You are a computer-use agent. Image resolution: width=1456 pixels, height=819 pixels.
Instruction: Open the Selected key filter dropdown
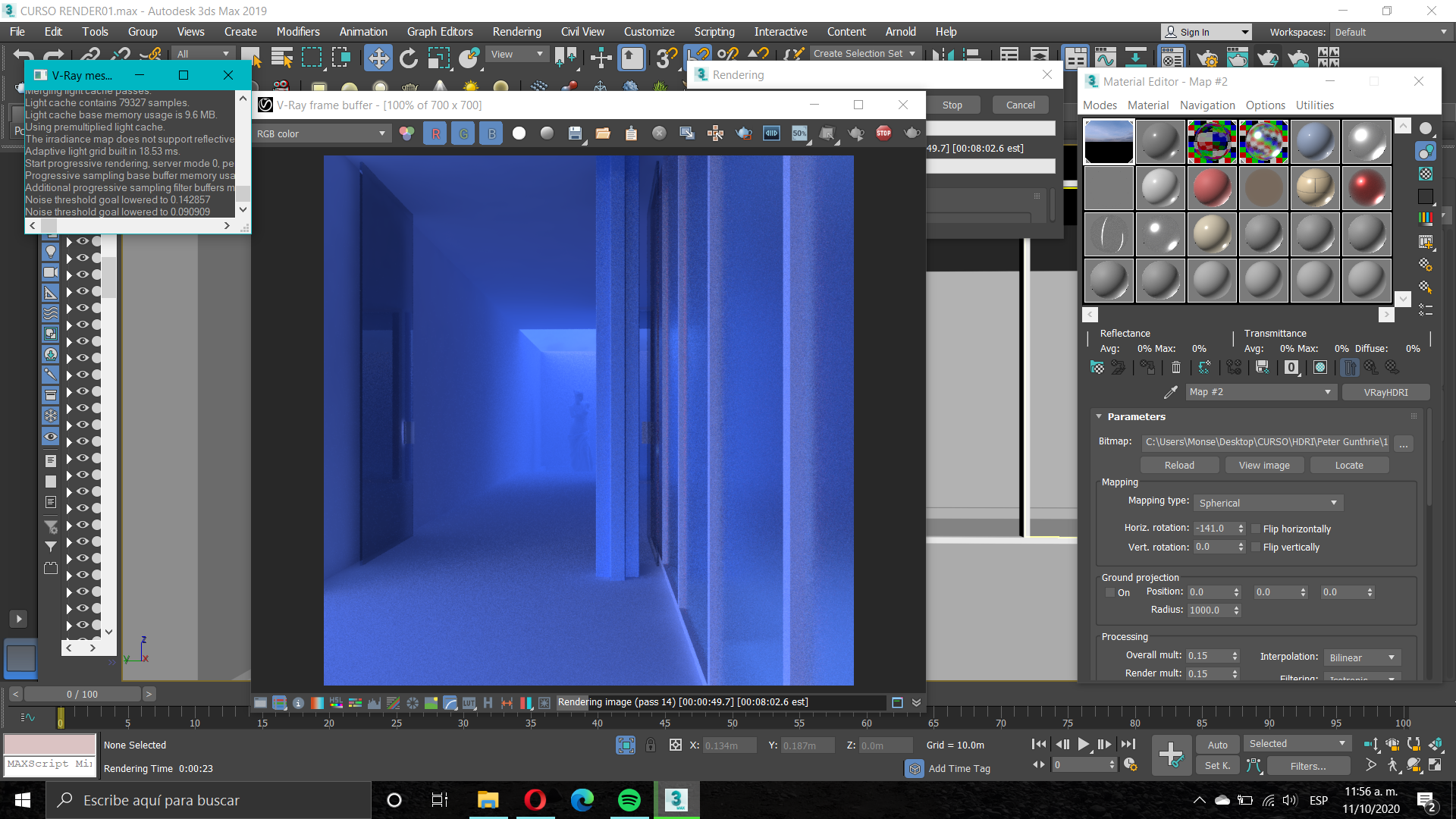tap(1297, 744)
